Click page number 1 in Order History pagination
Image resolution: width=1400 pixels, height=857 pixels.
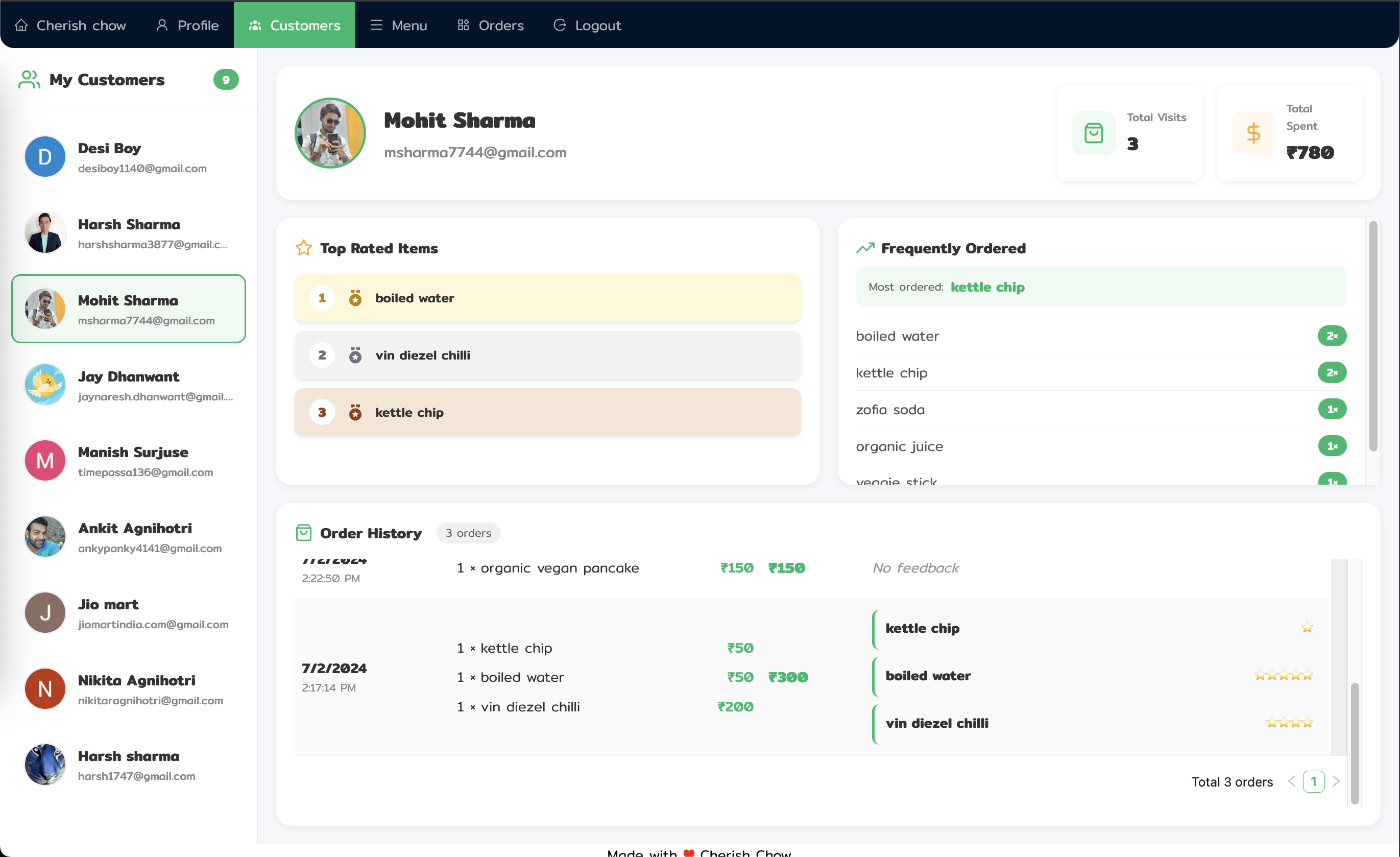1314,781
